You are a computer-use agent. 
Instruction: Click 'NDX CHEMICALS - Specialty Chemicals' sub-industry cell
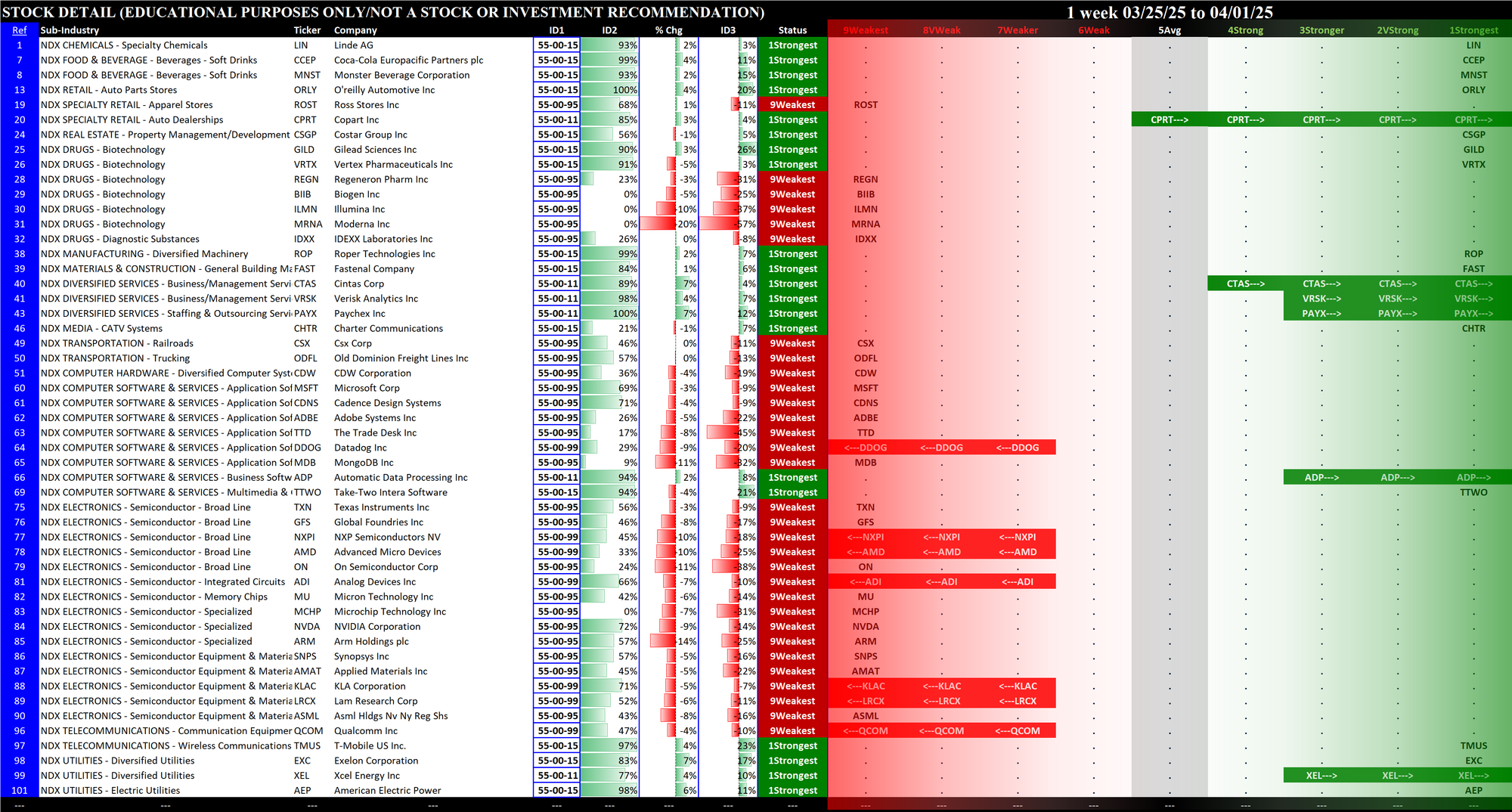124,45
